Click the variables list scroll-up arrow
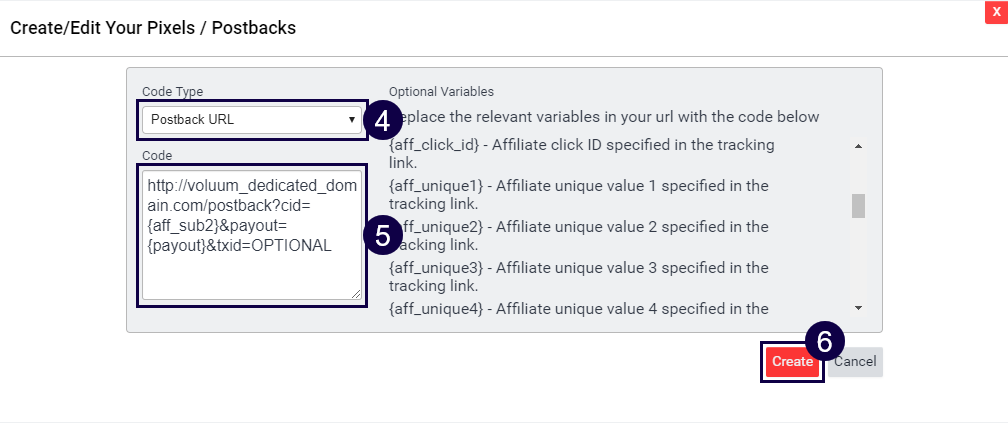Screen dimensions: 1008x423 [x=858, y=146]
